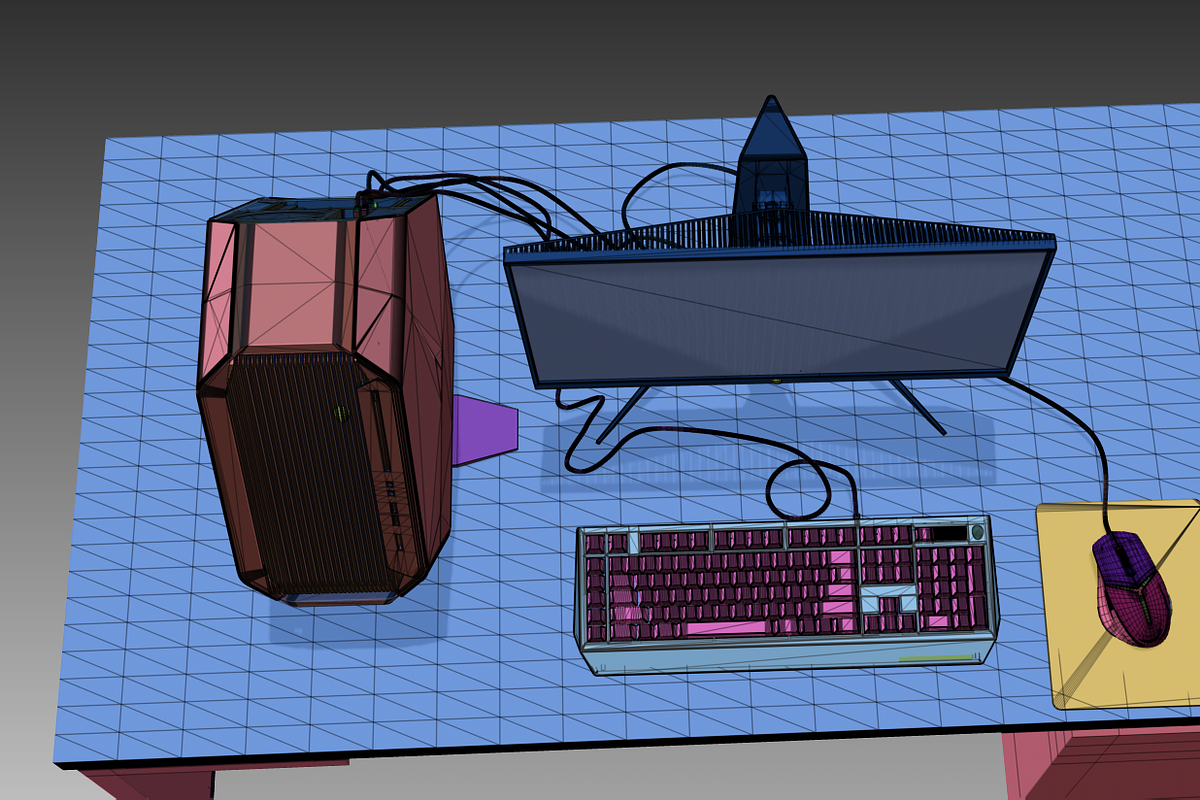Click the round knob on the keyboard

977,533
